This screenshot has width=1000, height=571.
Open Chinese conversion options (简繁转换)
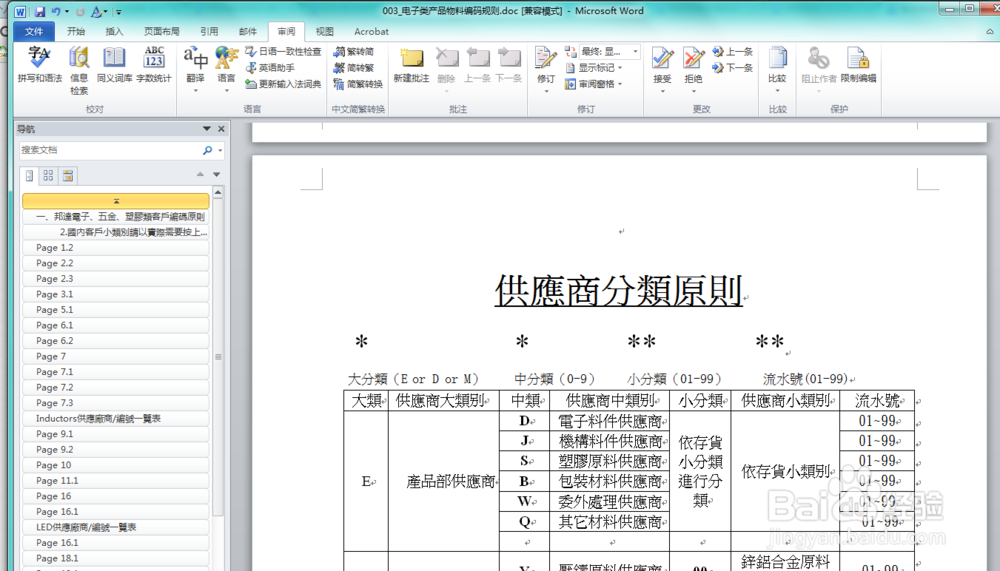tap(358, 84)
